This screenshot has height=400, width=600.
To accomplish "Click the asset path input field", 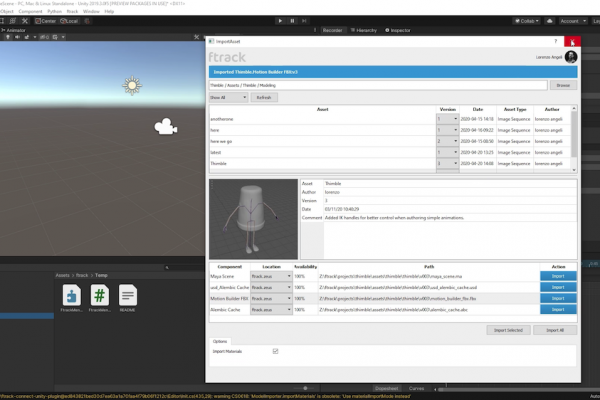I will [x=378, y=85].
